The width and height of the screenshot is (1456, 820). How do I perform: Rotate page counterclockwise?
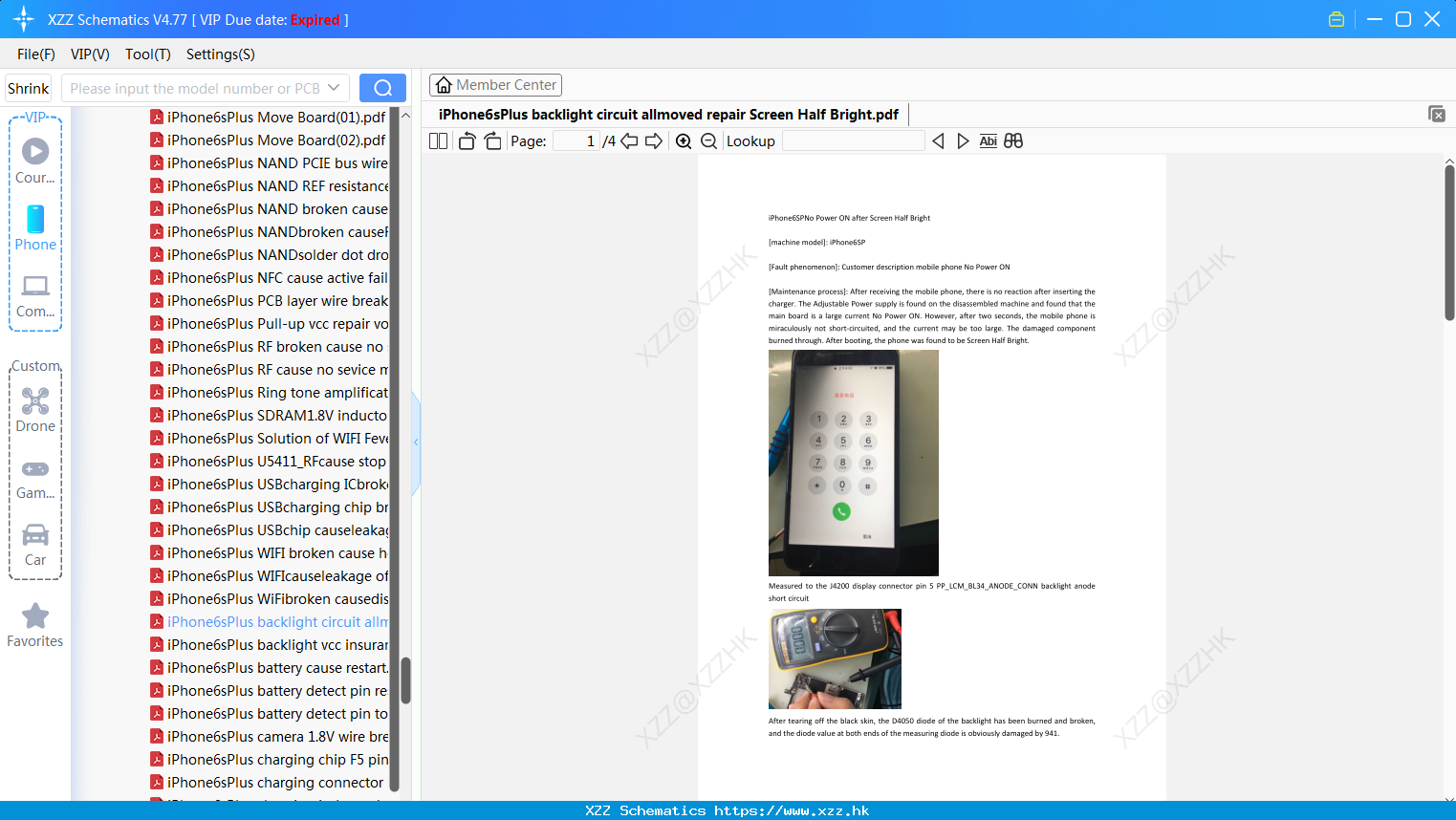coord(467,140)
